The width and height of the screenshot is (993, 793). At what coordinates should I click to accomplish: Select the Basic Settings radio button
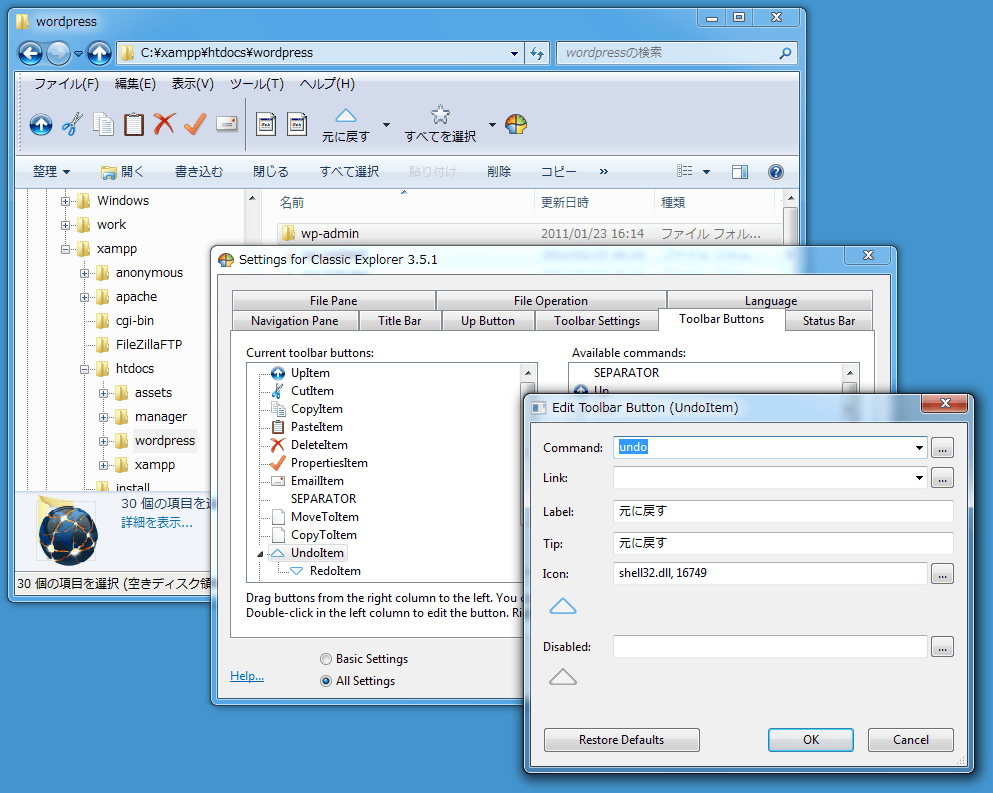pos(326,659)
